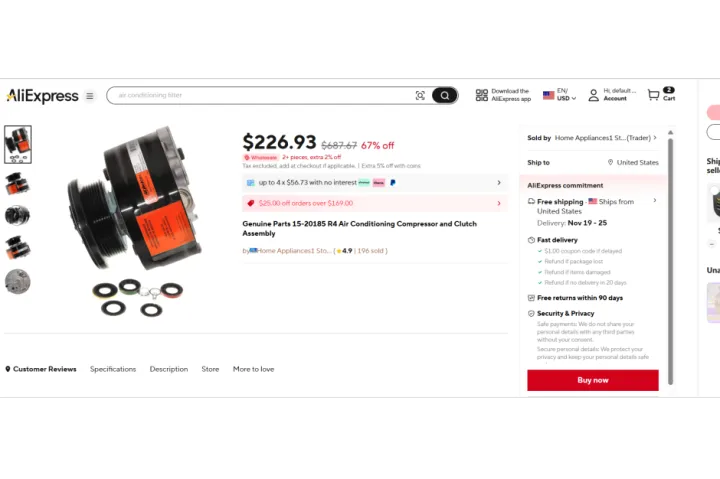This screenshot has height=479, width=720.
Task: Expand the installment payment options row
Action: 375,183
